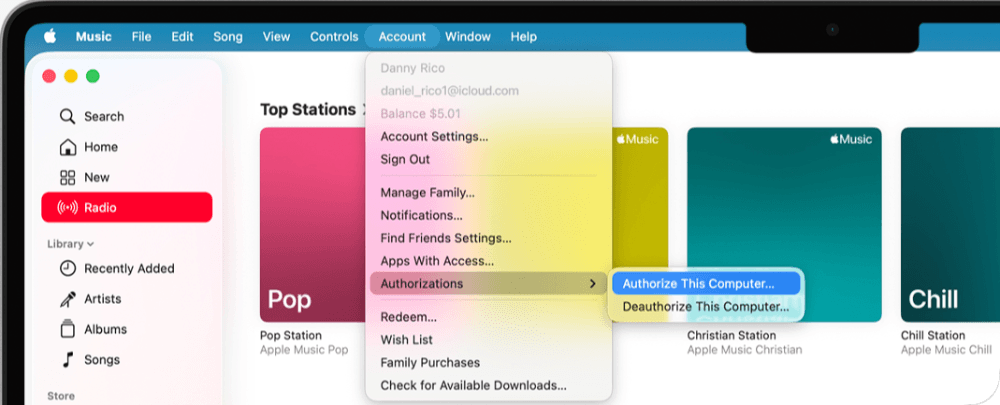Open the Chill station artwork
1000x405 pixels.
(x=950, y=225)
